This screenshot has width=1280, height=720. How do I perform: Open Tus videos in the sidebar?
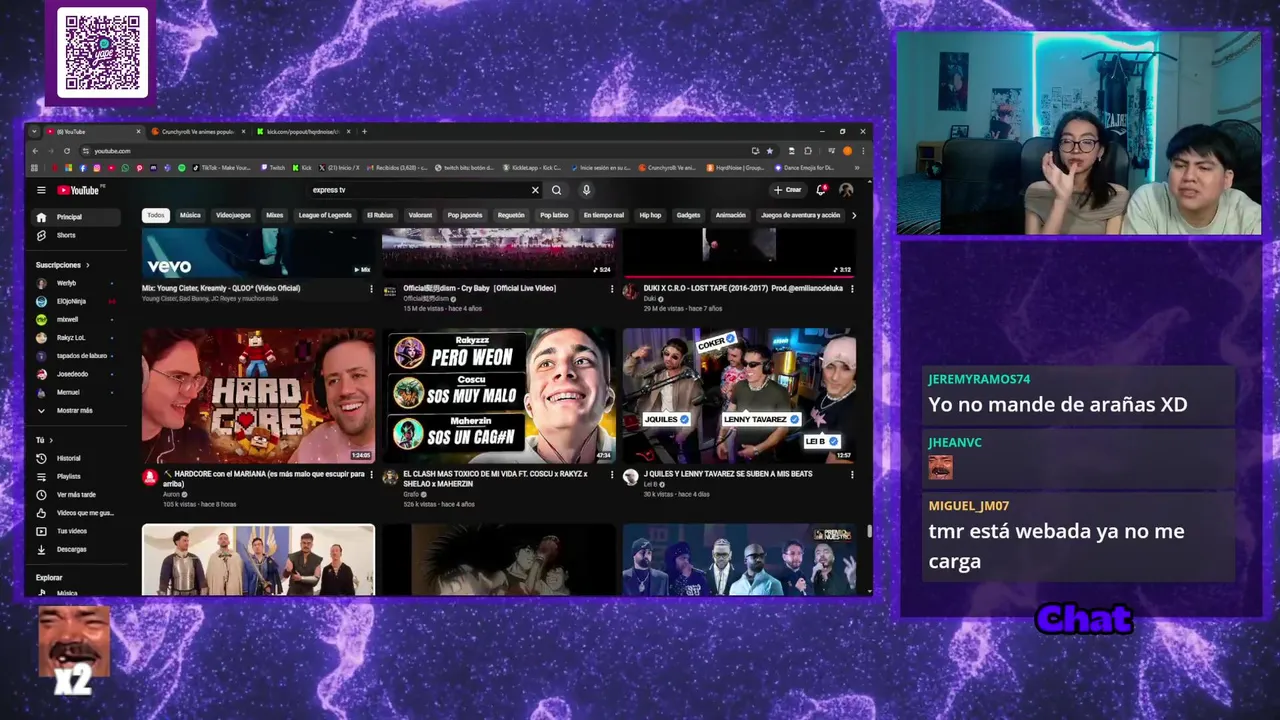click(77, 531)
